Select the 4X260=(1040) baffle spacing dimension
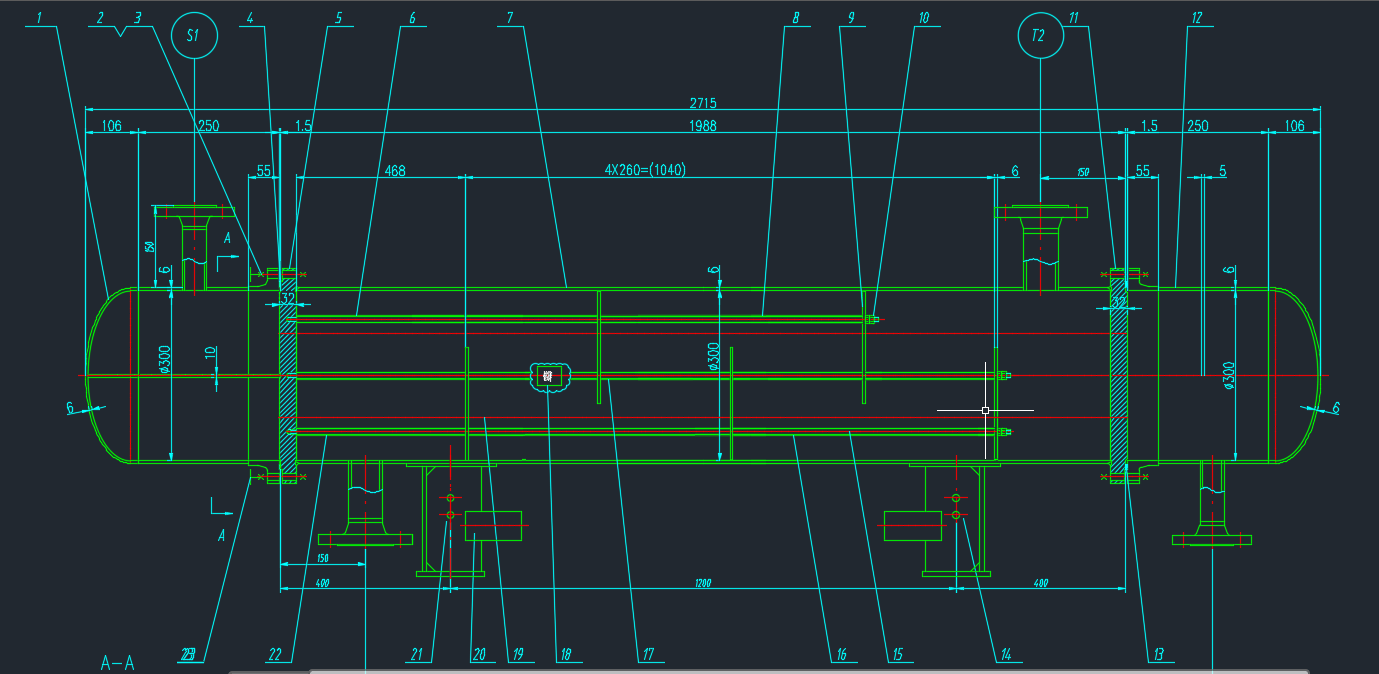Screen dimensions: 1379x674 [645, 170]
